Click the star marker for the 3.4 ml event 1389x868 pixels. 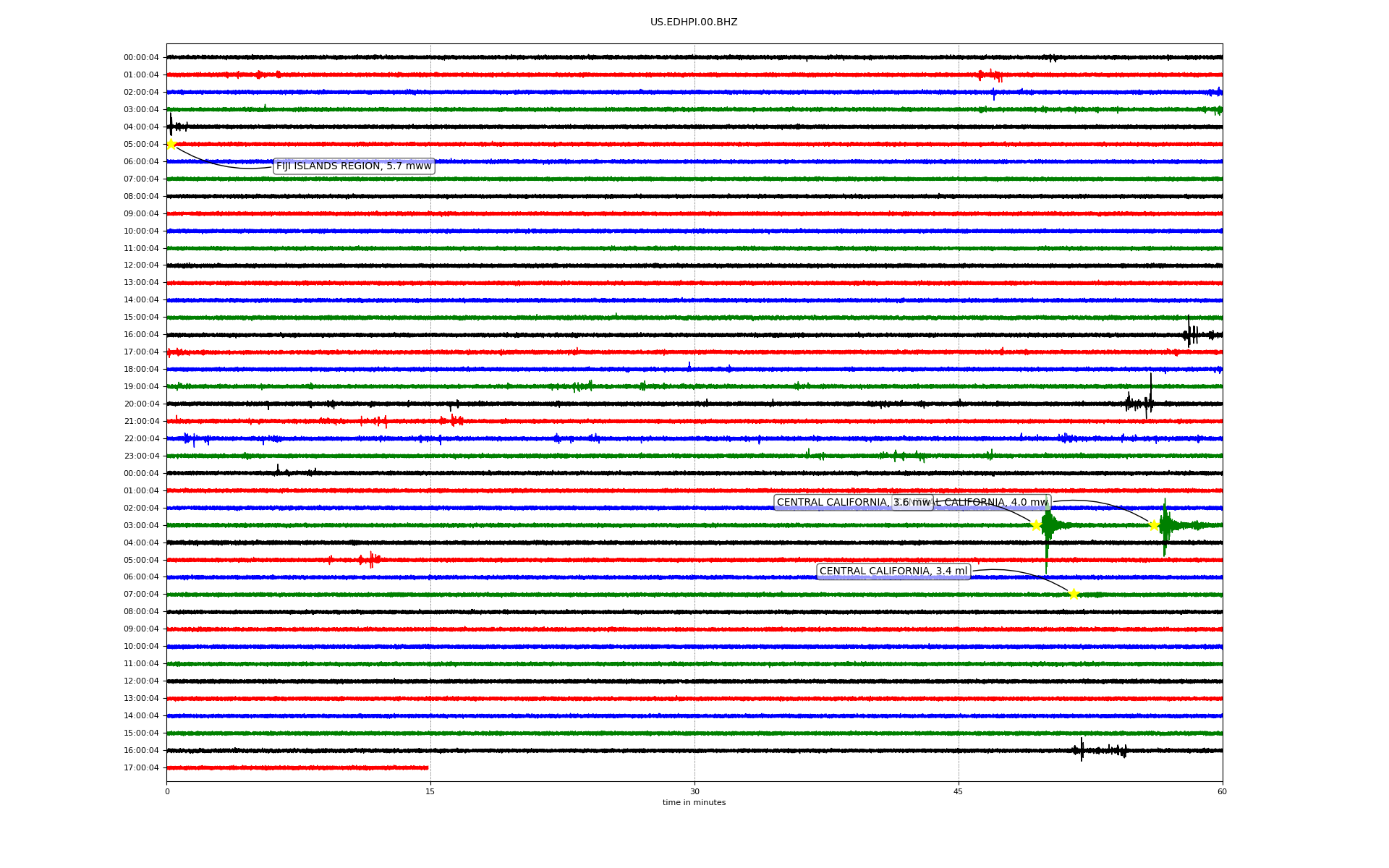pyautogui.click(x=1074, y=594)
